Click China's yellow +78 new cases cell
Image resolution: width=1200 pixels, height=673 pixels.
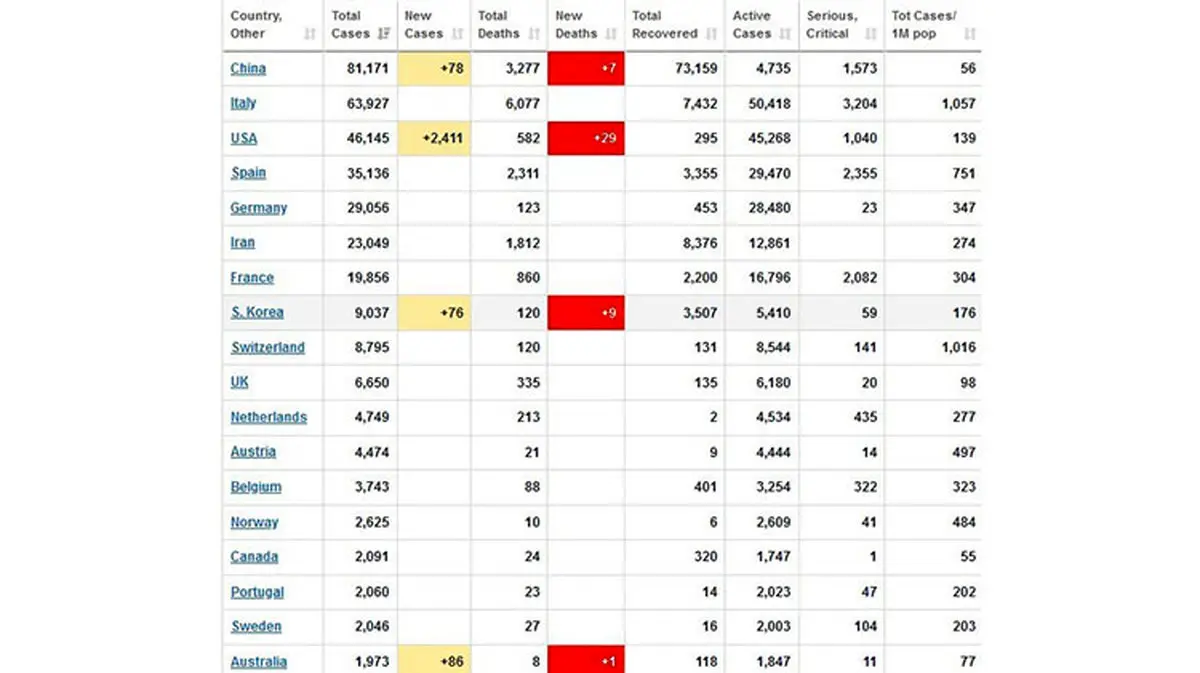coord(434,69)
